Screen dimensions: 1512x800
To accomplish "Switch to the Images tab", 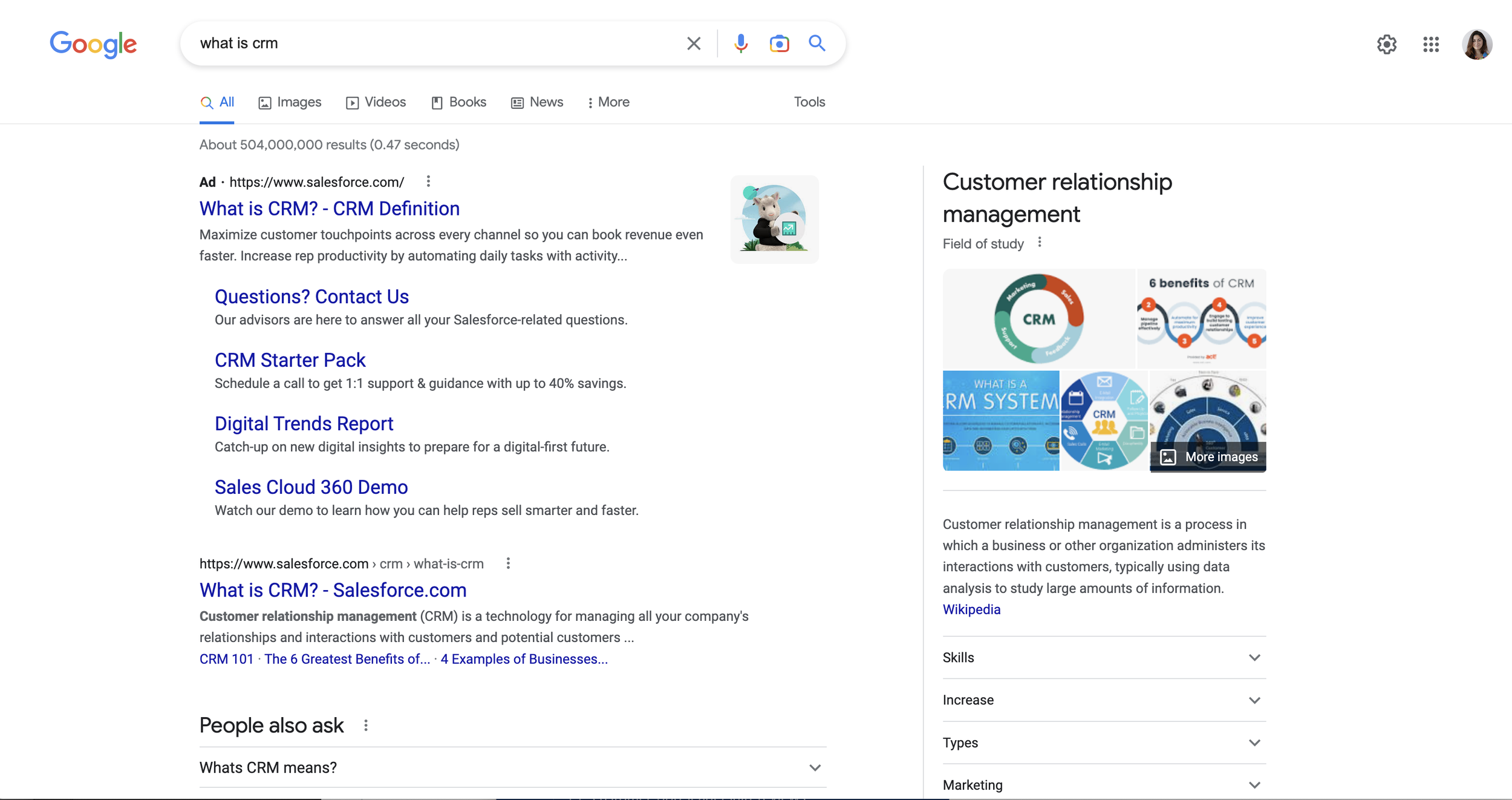I will [x=290, y=102].
